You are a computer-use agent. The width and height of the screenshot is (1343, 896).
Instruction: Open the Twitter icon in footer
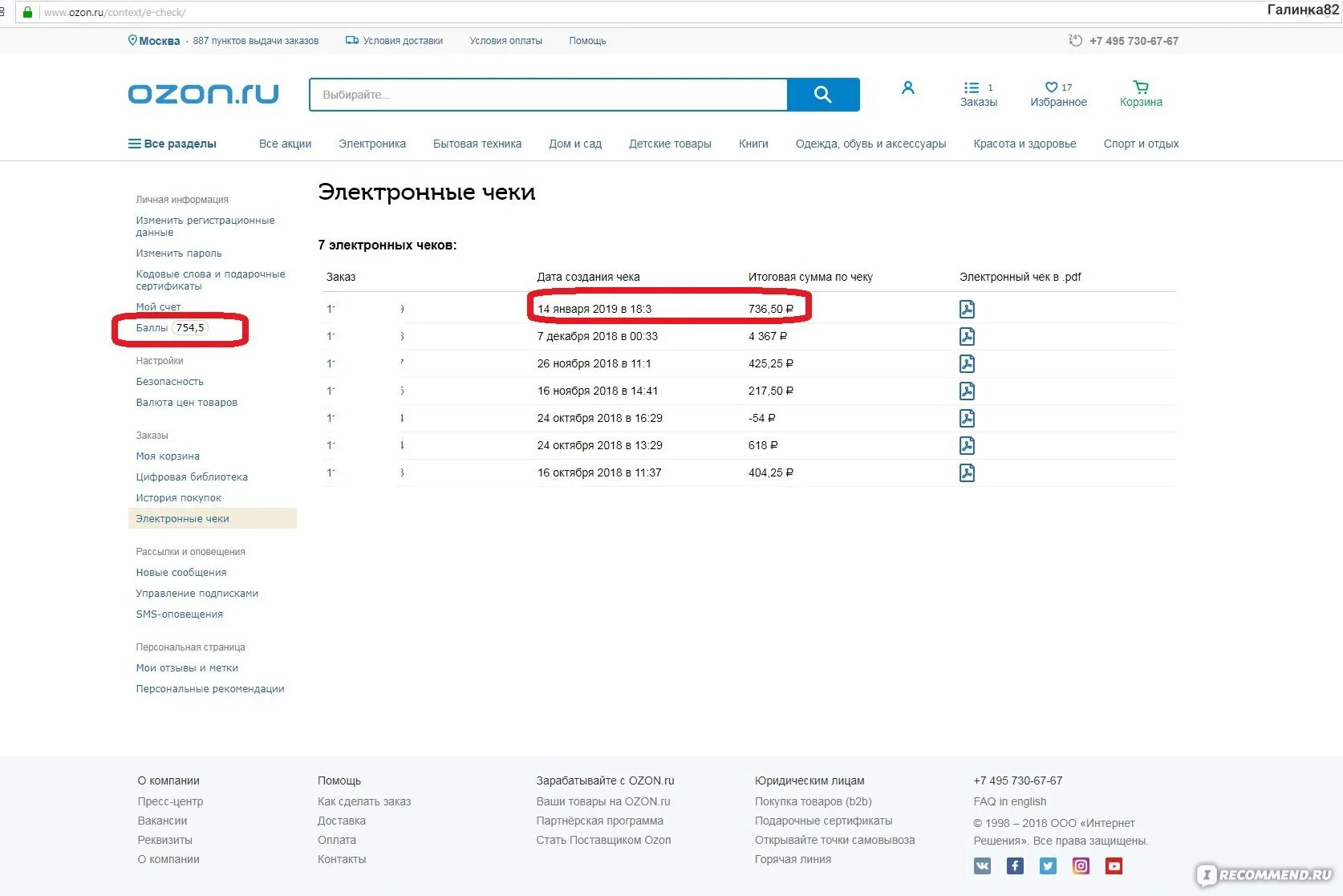pos(1049,866)
